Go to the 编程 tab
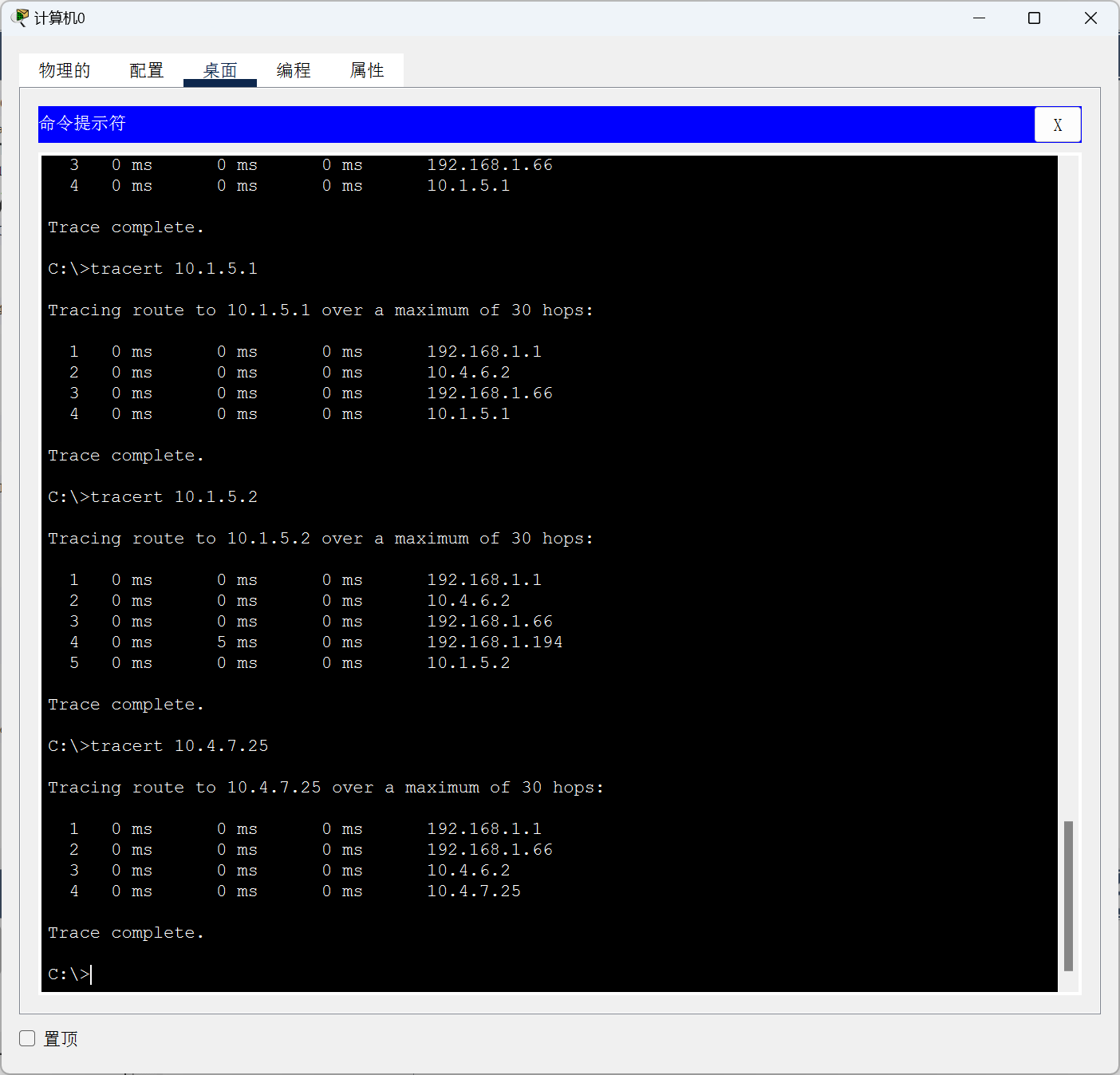Screen dimensions: 1120x1075 click(294, 70)
